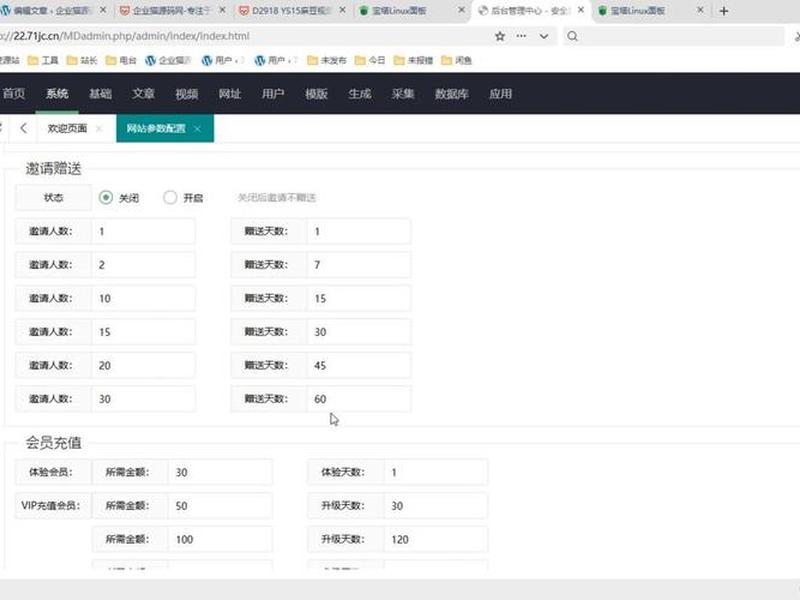Close the 编辑文章 browser tab
This screenshot has width=800, height=600.
click(103, 10)
